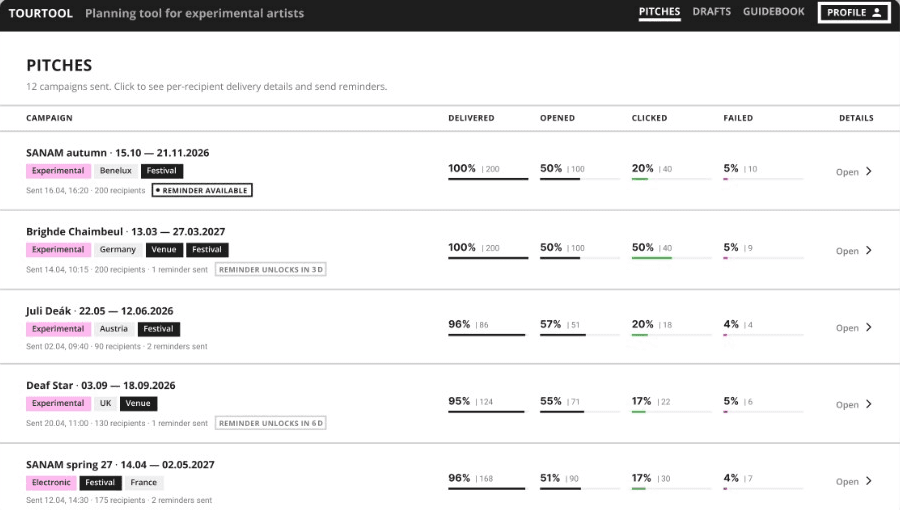Open Deaf Star campaign link
This screenshot has width=900, height=510.
click(100, 386)
